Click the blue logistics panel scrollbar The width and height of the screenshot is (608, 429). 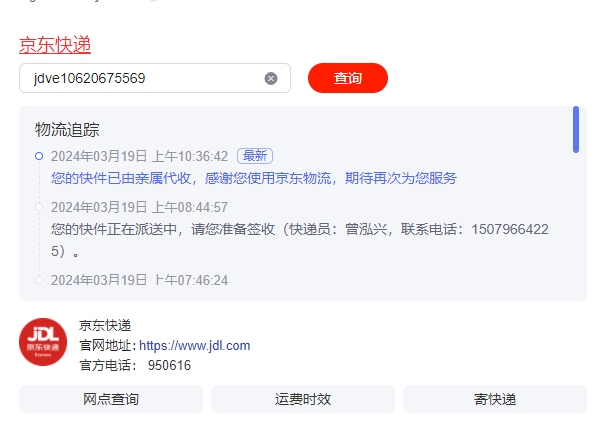(576, 129)
